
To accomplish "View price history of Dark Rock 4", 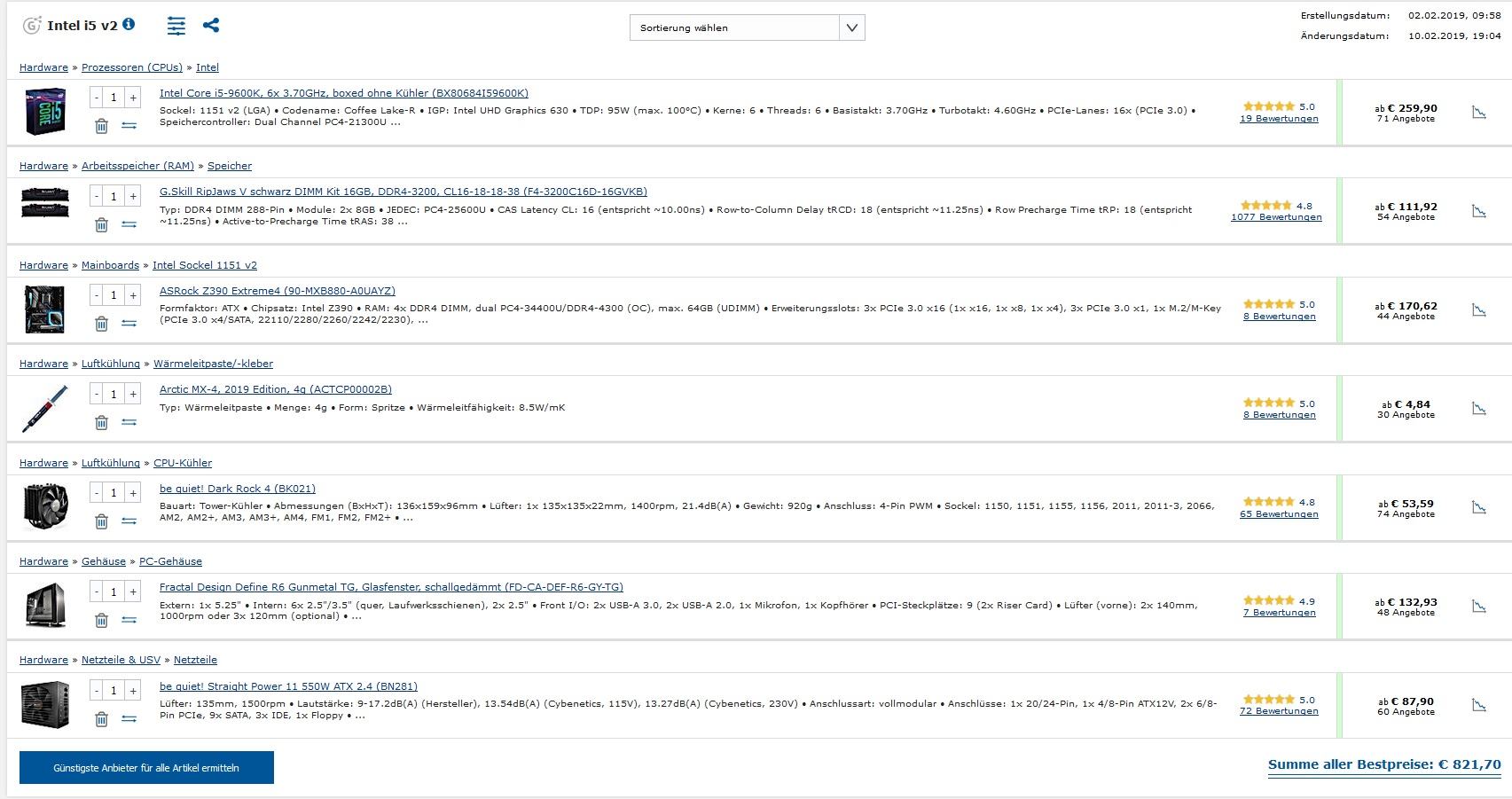I will point(1479,507).
